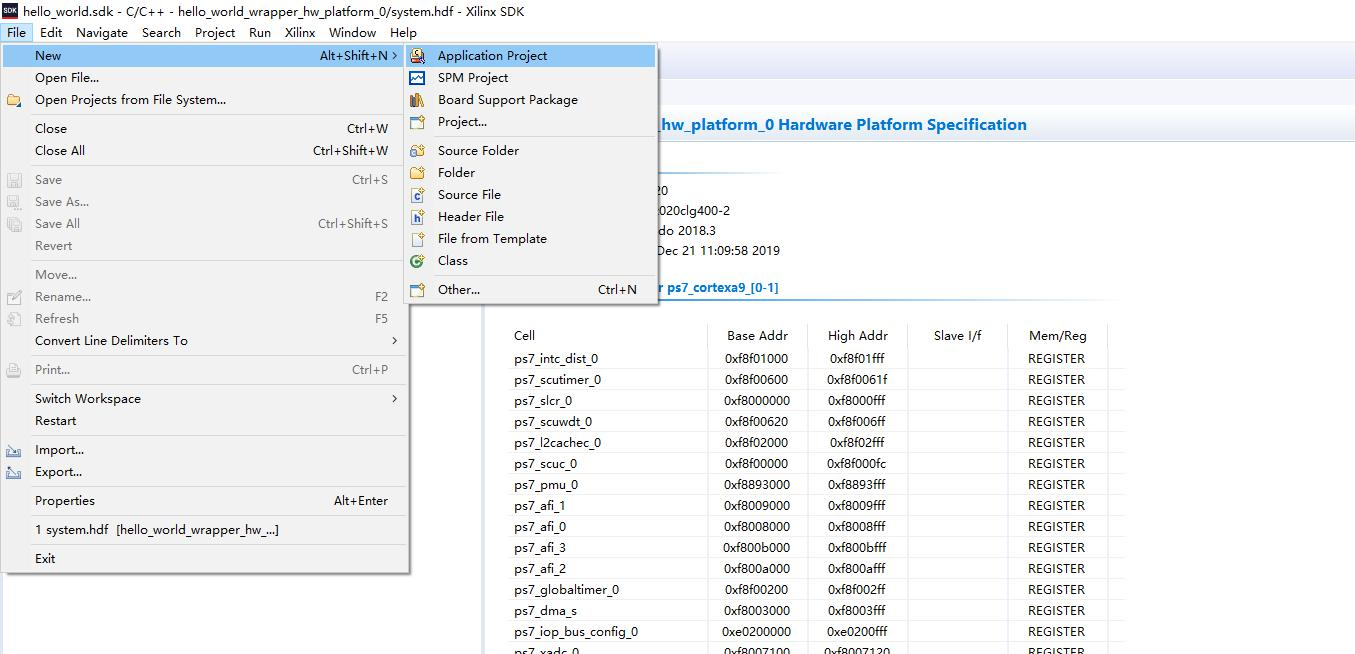Select the ps7_intc_dist_0 cell
Viewport: 1355px width, 654px height.
coord(556,359)
